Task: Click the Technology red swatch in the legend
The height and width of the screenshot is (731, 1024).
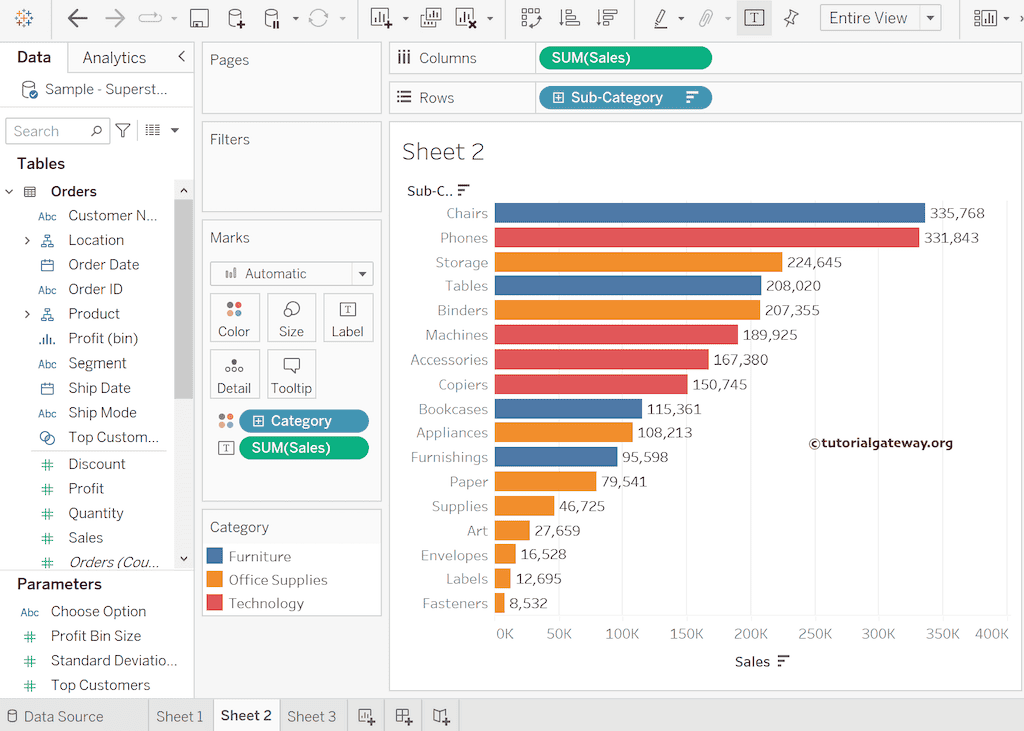Action: [x=214, y=603]
